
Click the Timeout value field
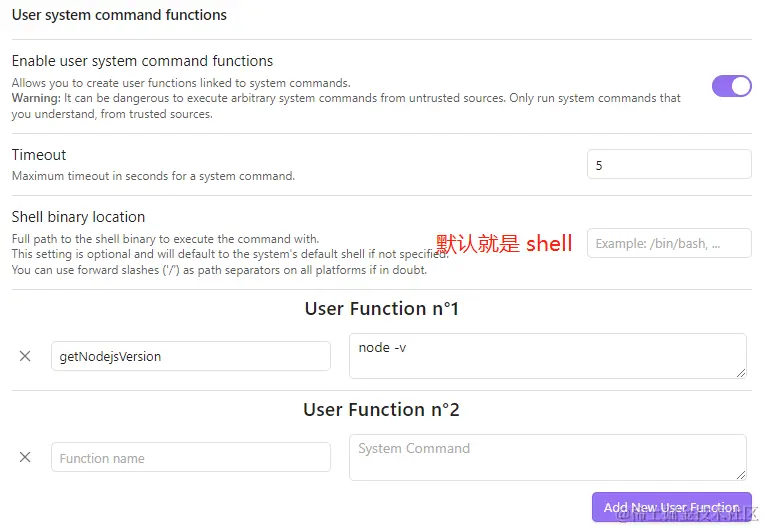pyautogui.click(x=668, y=164)
